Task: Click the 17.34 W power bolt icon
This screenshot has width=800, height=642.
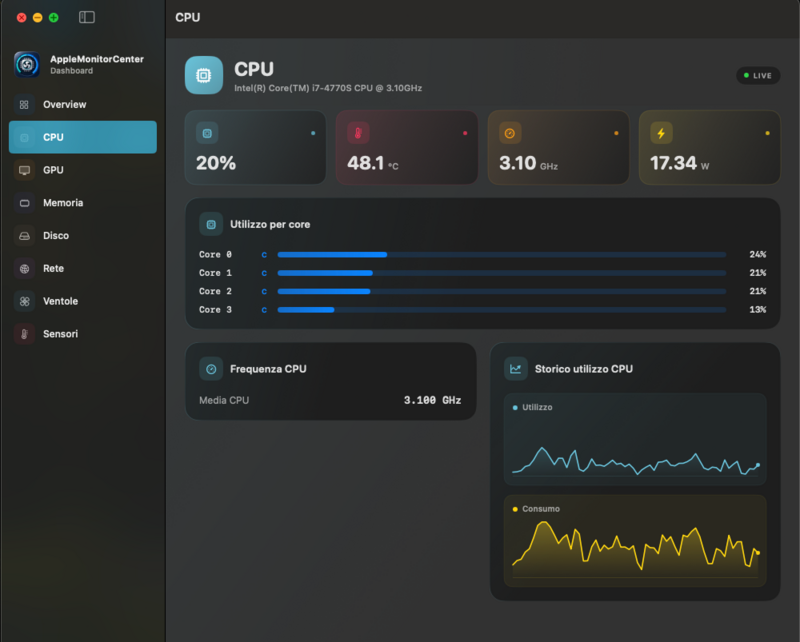Action: (661, 133)
